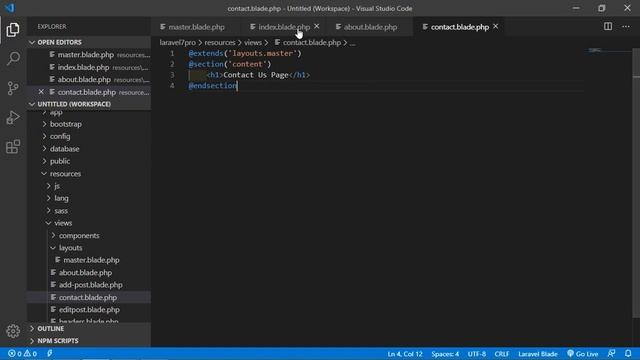Close contact.blade.php in Open Editors list
The height and width of the screenshot is (360, 640).
[41, 92]
